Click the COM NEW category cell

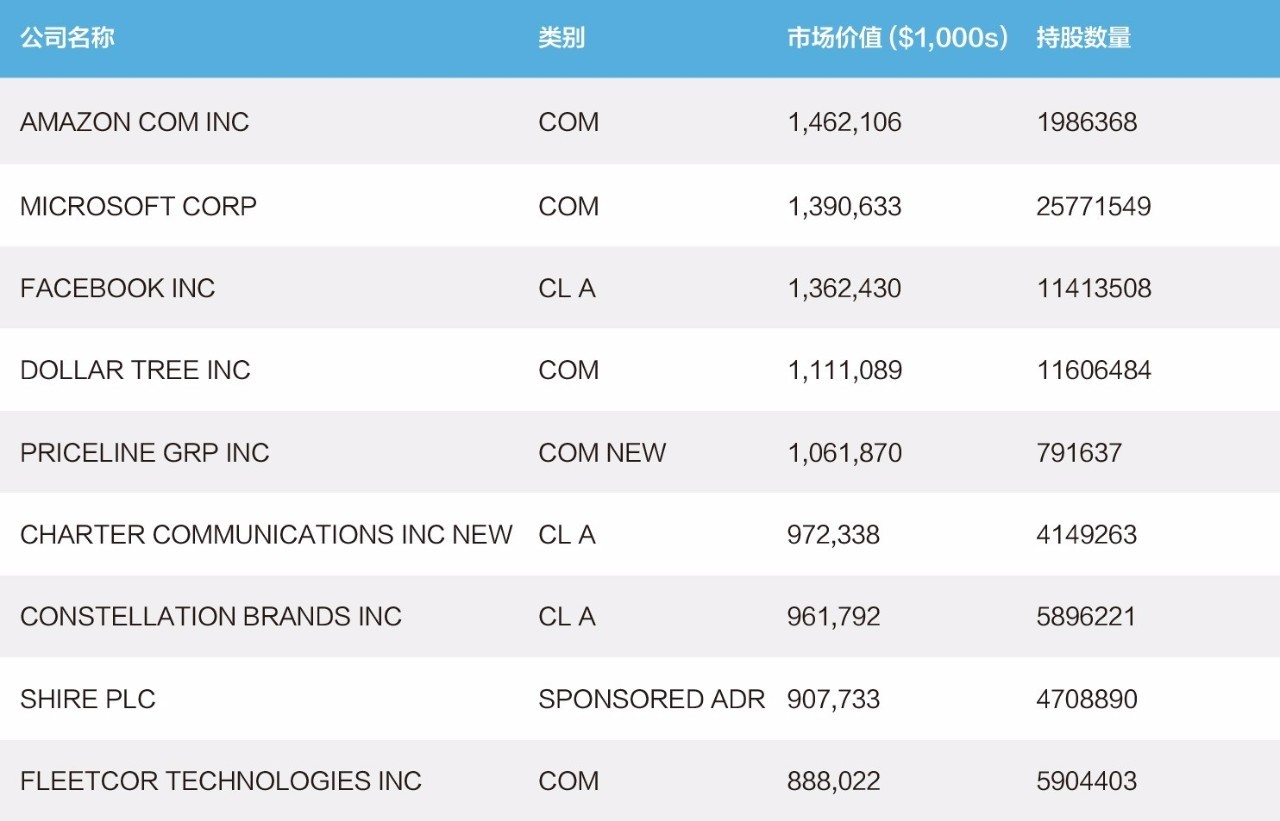602,453
